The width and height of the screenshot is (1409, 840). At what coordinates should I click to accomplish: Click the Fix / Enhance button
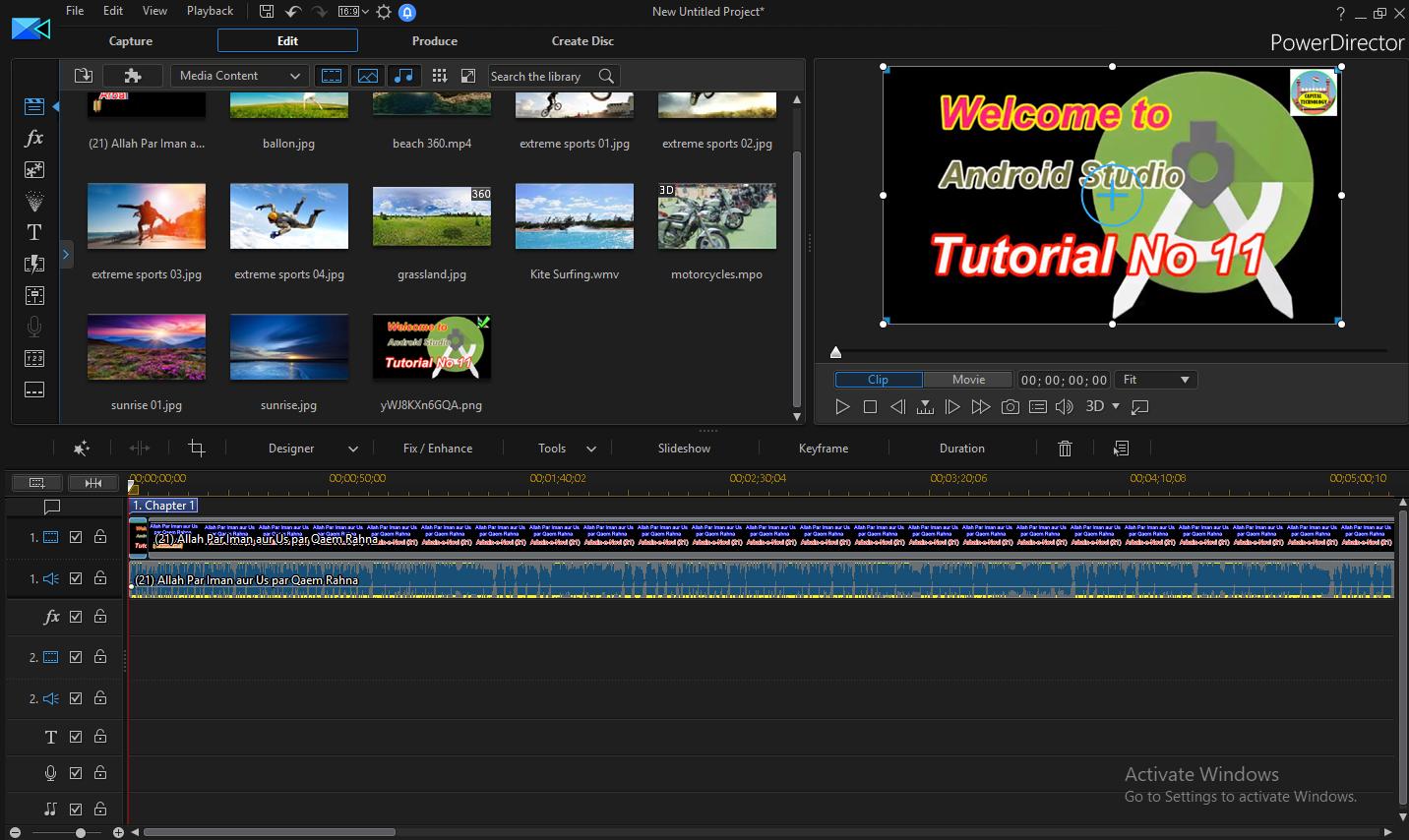pos(438,449)
